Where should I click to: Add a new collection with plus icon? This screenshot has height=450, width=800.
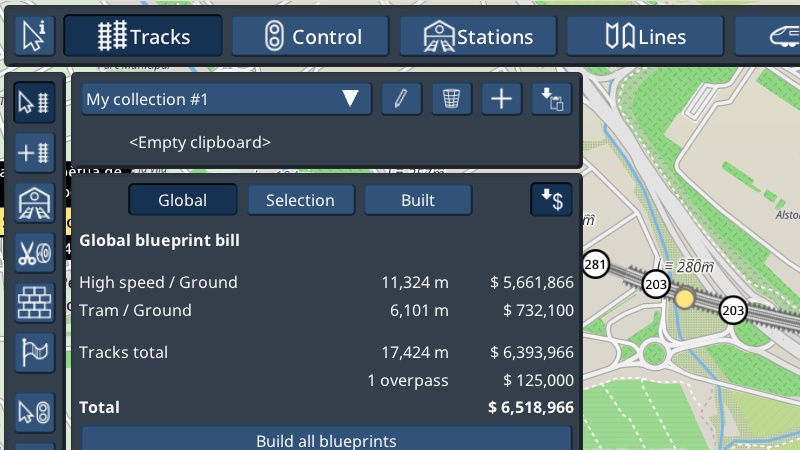tap(502, 99)
